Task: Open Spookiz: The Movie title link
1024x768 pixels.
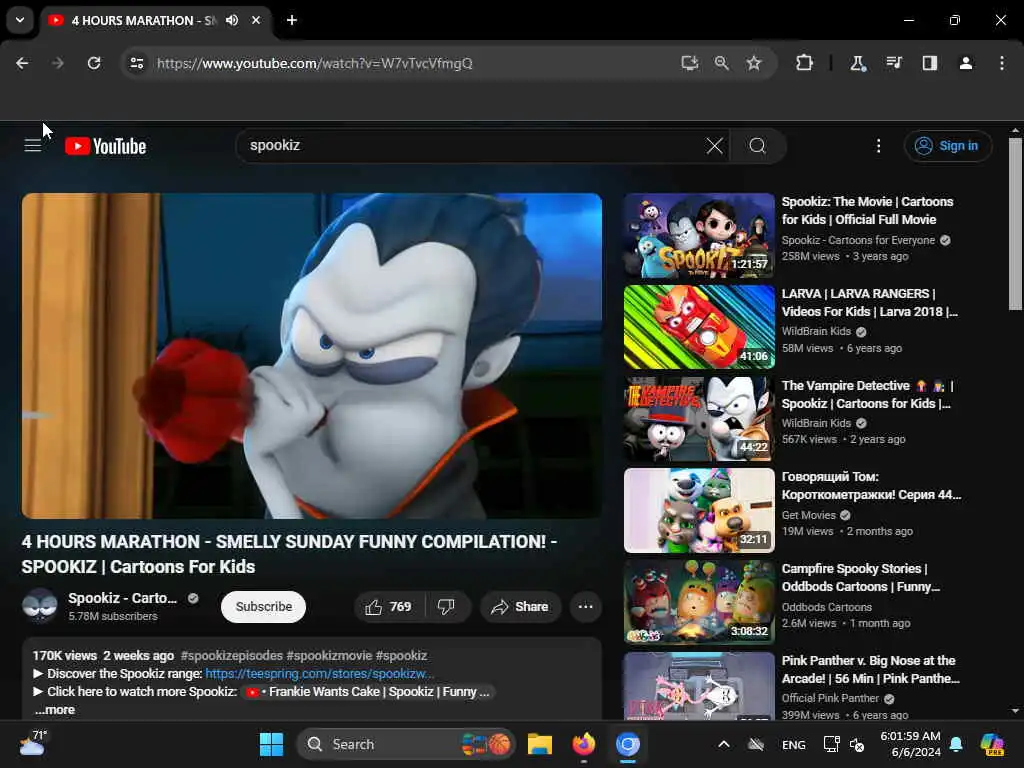Action: (x=867, y=210)
